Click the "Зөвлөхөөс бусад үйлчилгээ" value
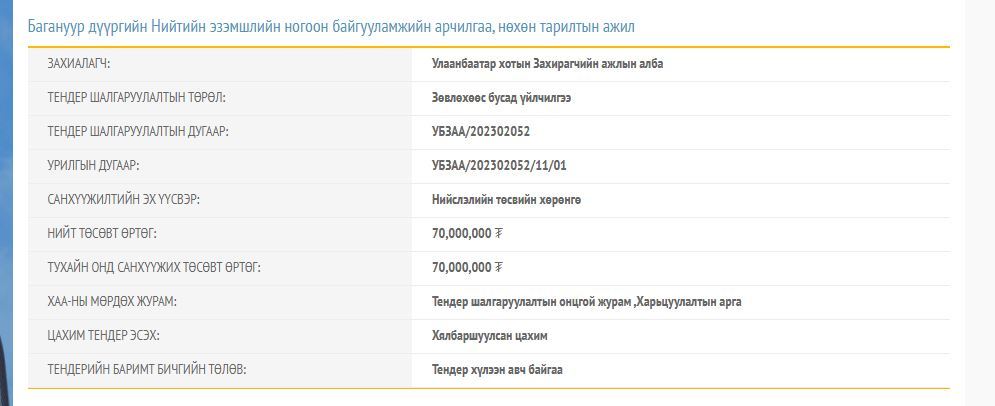995x406 pixels. (501, 98)
